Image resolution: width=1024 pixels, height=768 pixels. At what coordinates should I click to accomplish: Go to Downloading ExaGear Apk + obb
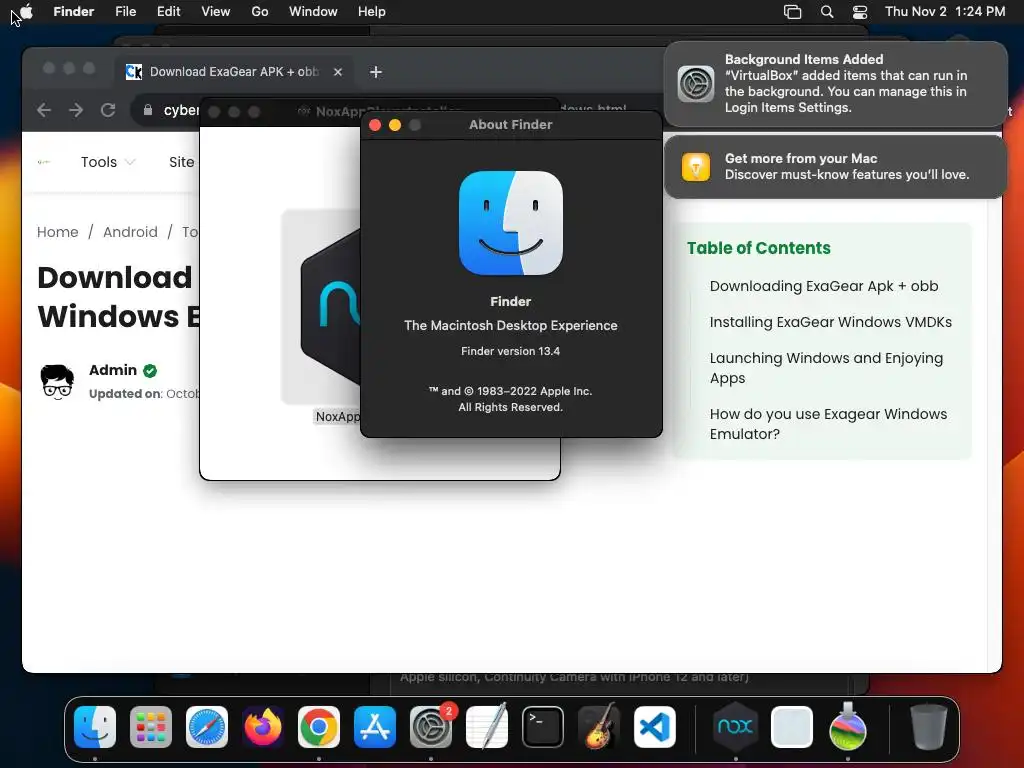[x=824, y=286]
